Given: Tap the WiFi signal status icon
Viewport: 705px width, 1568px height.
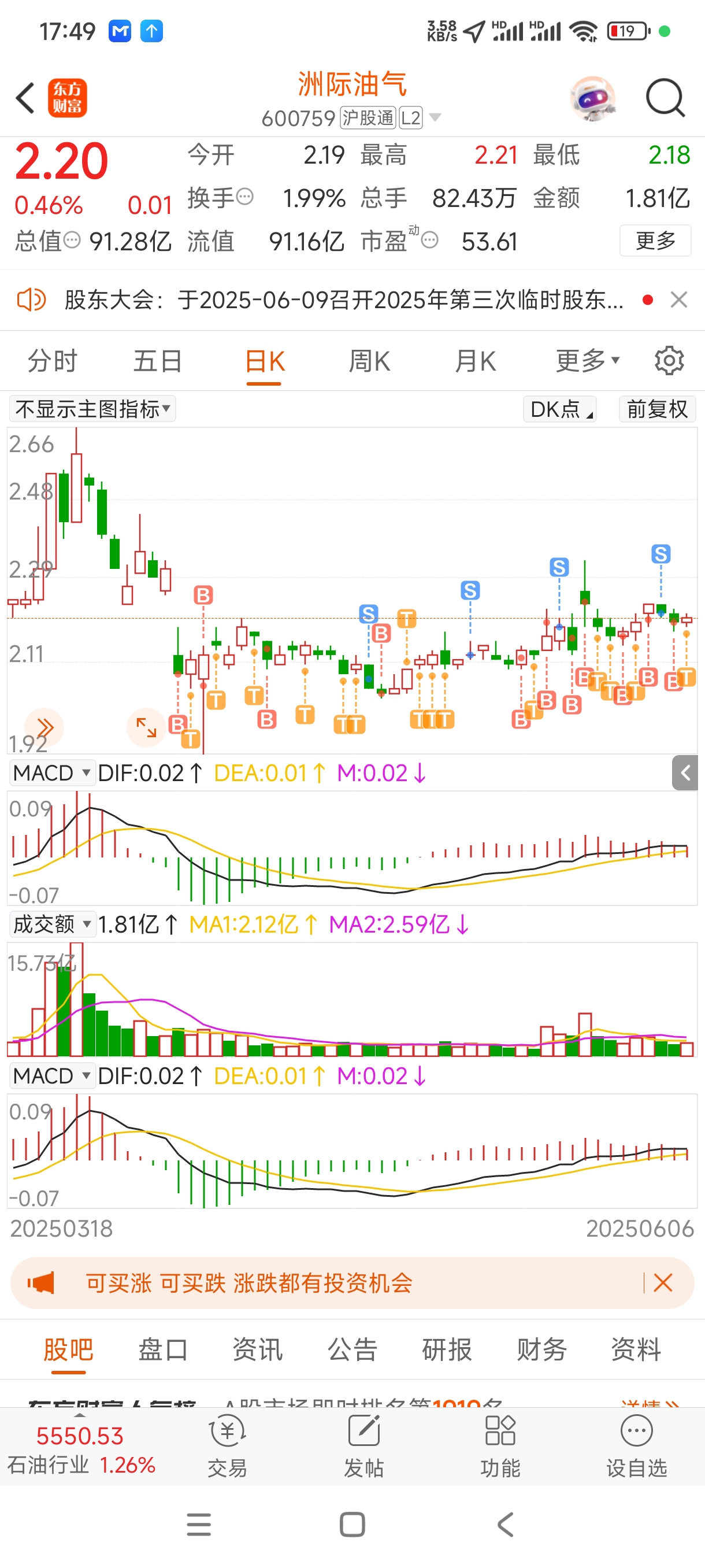Looking at the screenshot, I should pos(584,31).
